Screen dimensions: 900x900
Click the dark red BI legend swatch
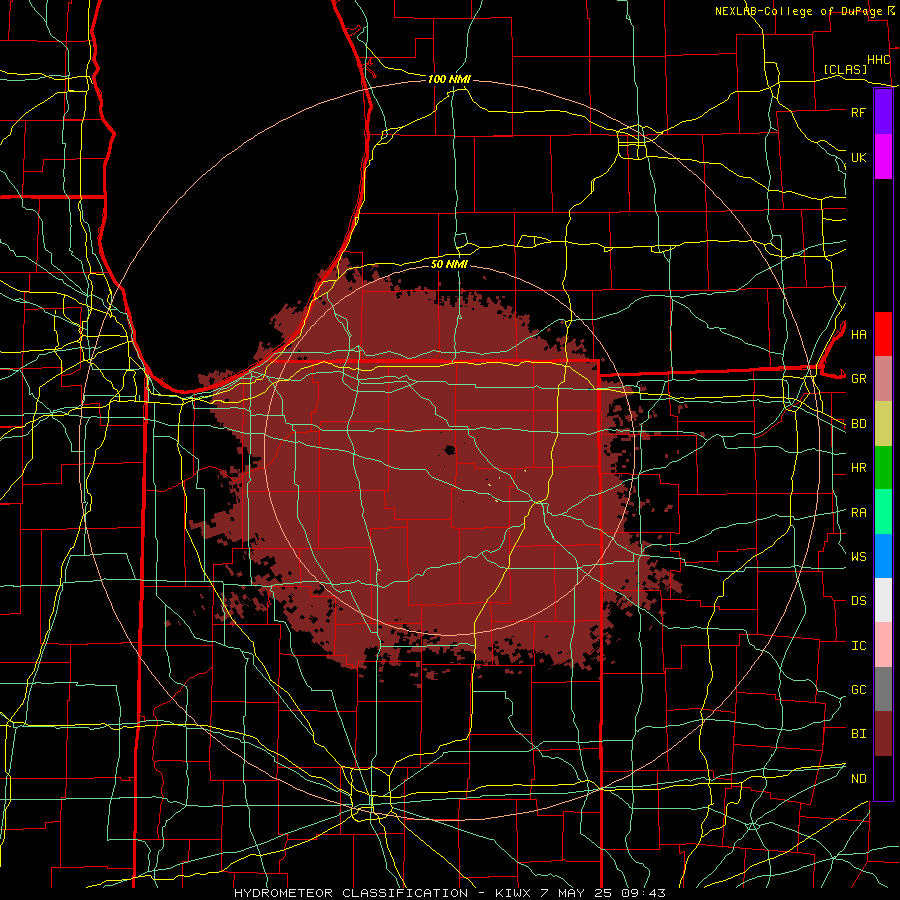tap(883, 734)
